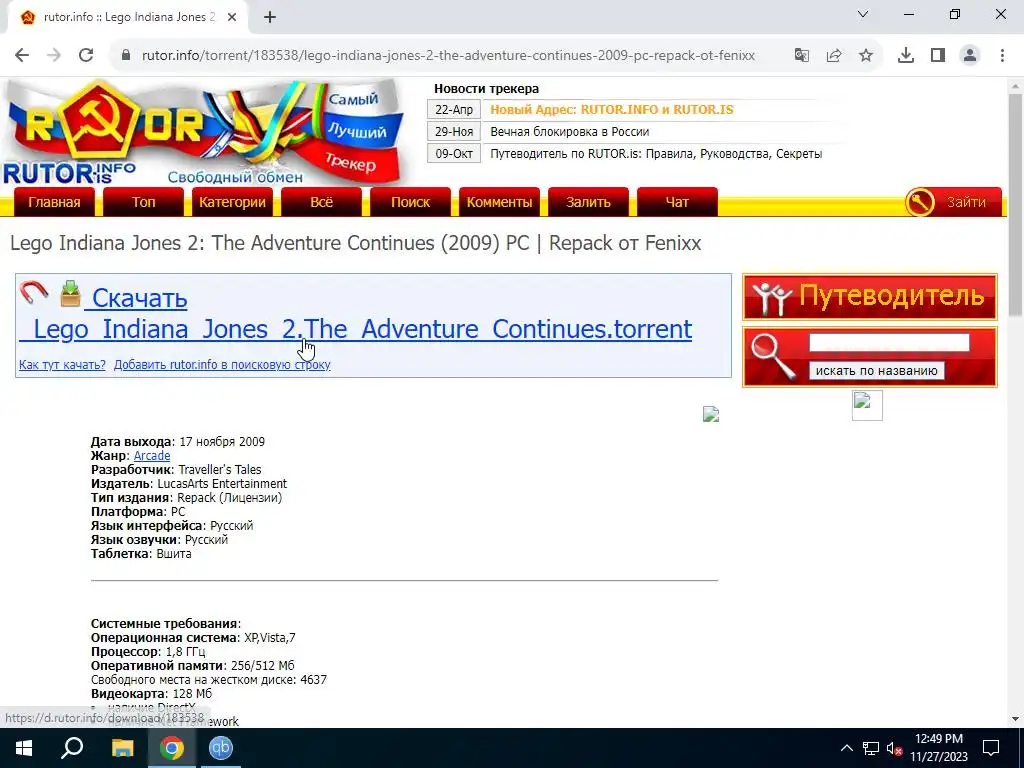Open the Поиск menu tab

coord(410,202)
